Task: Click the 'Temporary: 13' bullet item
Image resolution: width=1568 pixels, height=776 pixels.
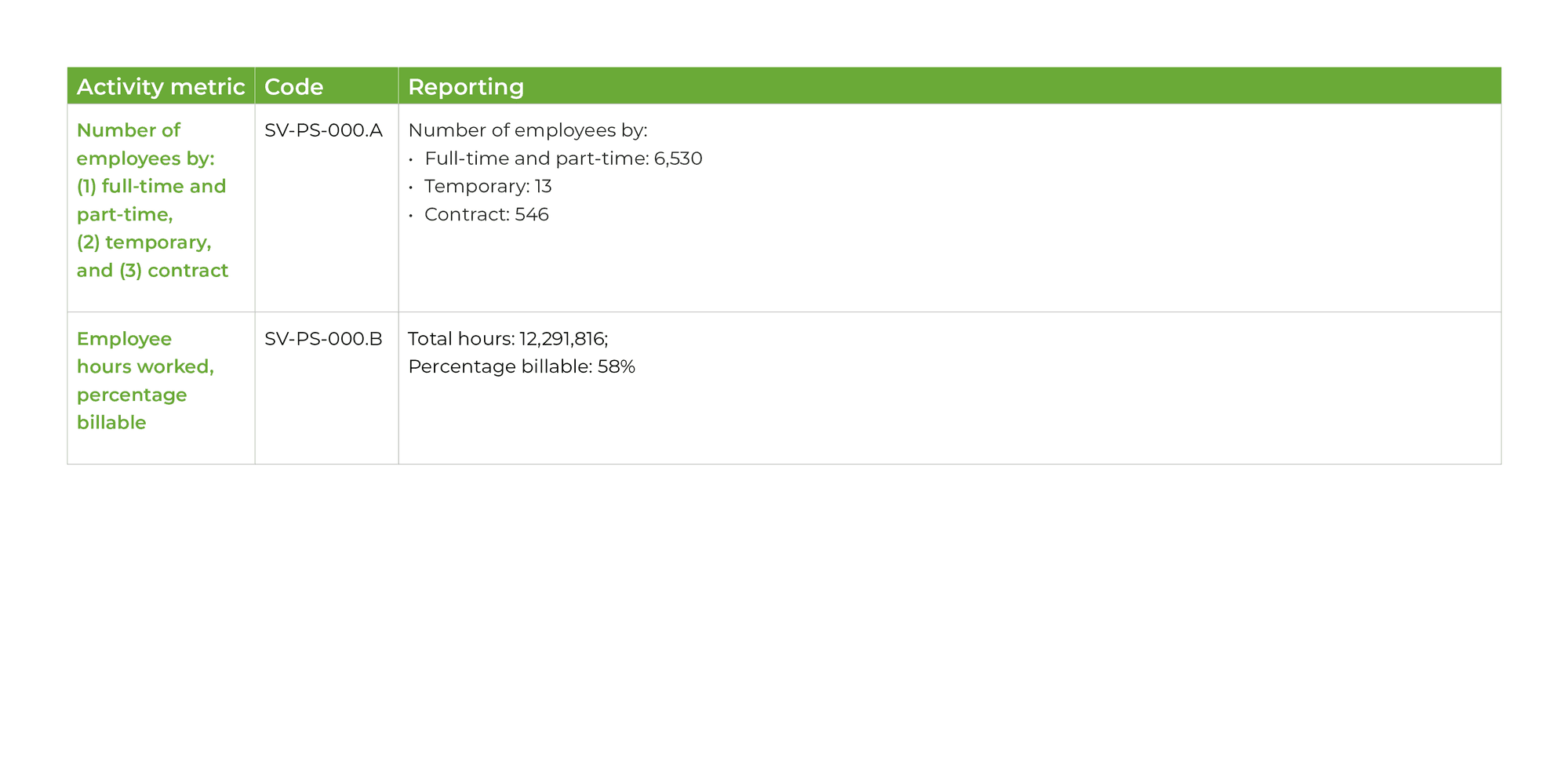Action: pos(488,187)
